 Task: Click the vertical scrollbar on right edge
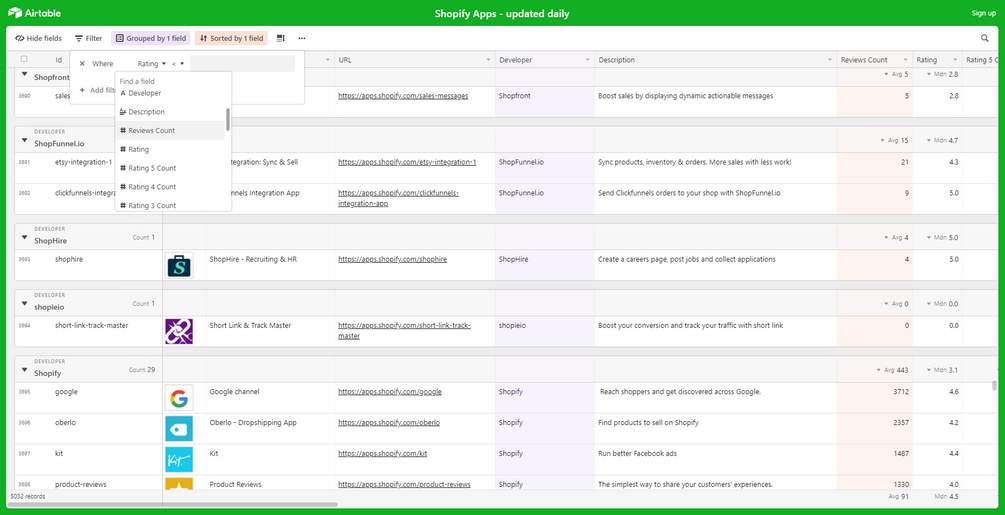(994, 385)
